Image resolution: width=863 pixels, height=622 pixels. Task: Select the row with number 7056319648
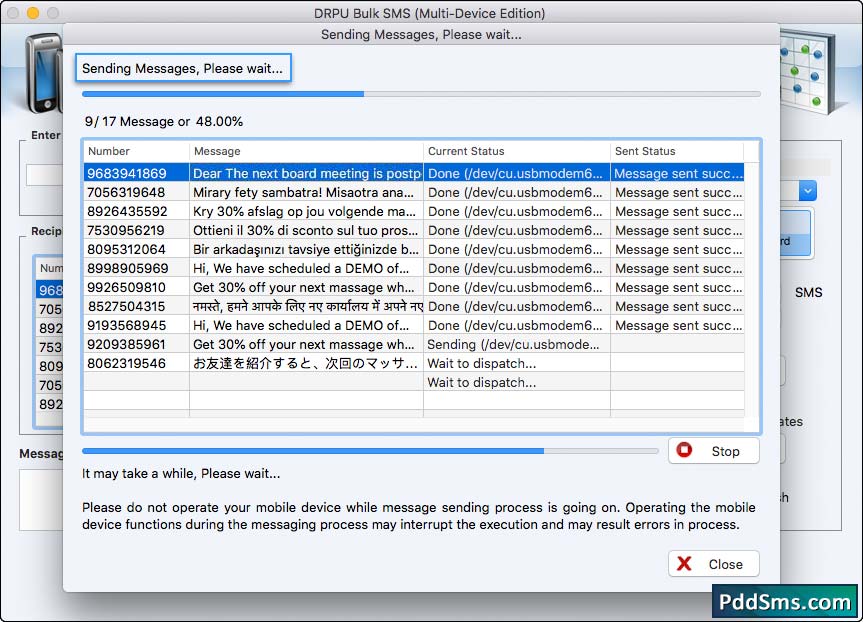[x=414, y=193]
